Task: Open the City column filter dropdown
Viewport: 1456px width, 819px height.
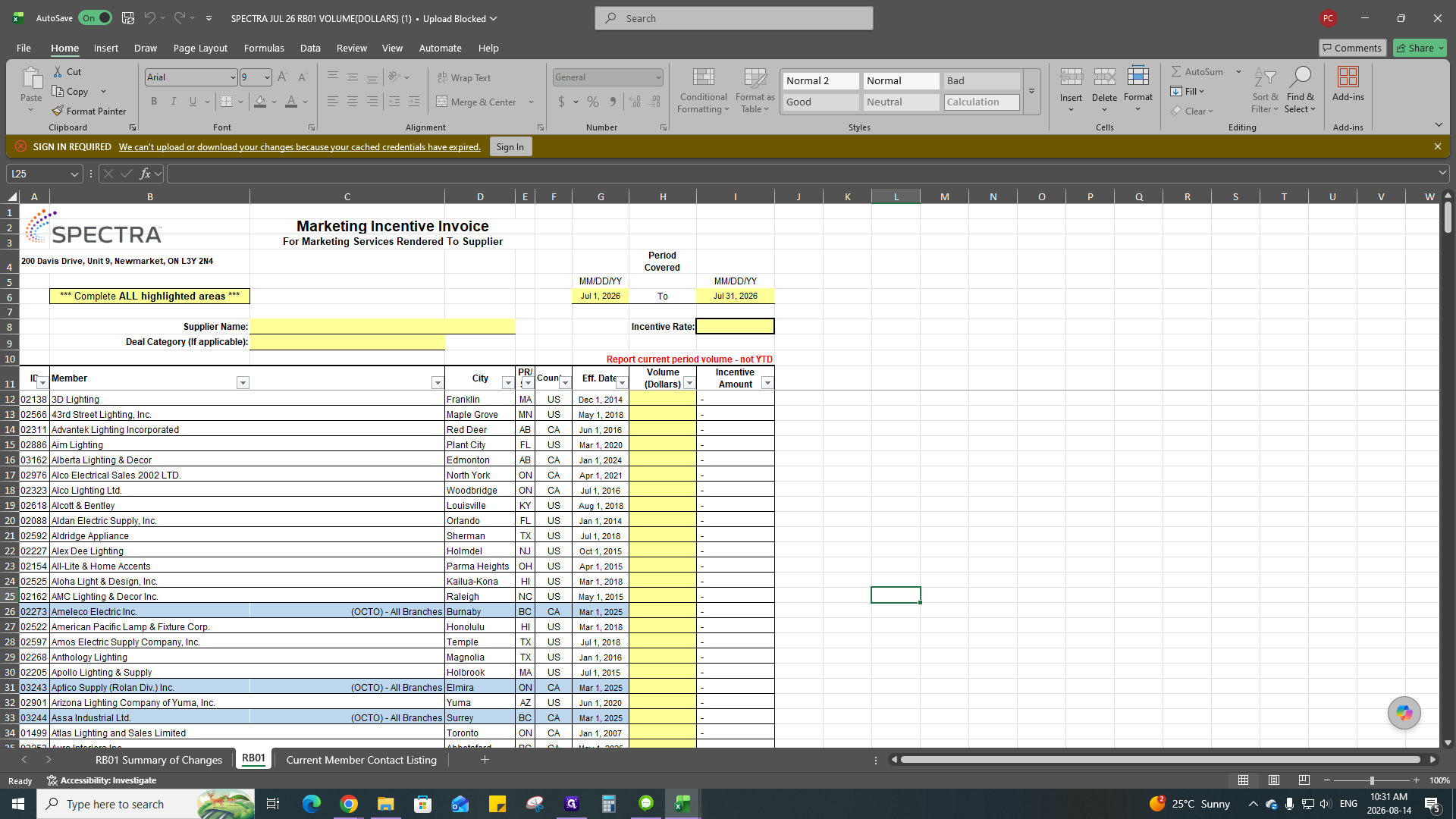Action: point(508,383)
